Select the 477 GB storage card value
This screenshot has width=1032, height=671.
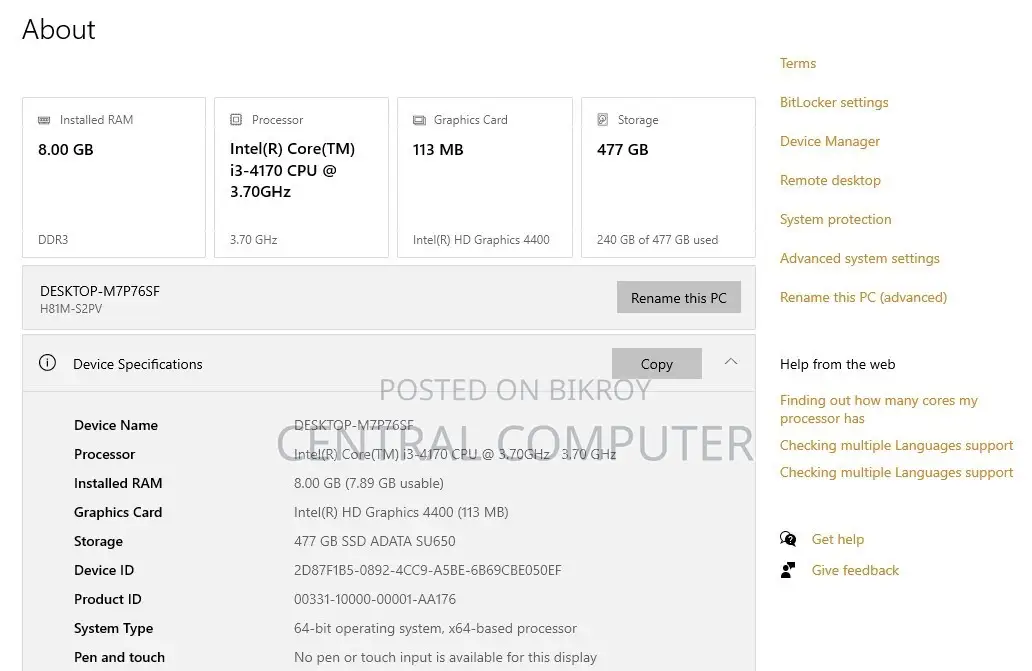(x=623, y=150)
